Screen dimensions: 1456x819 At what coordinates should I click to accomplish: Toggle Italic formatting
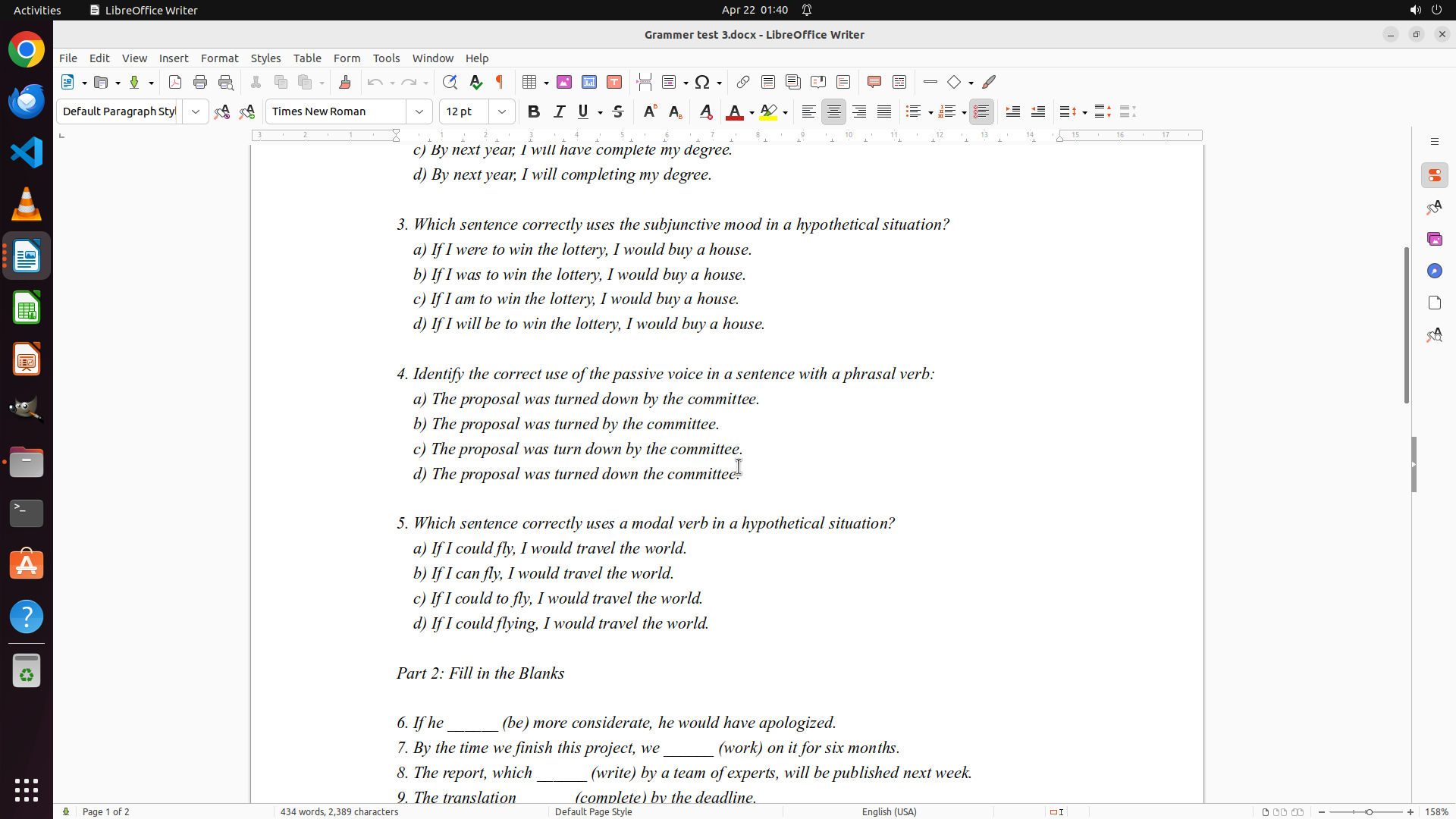(x=559, y=111)
